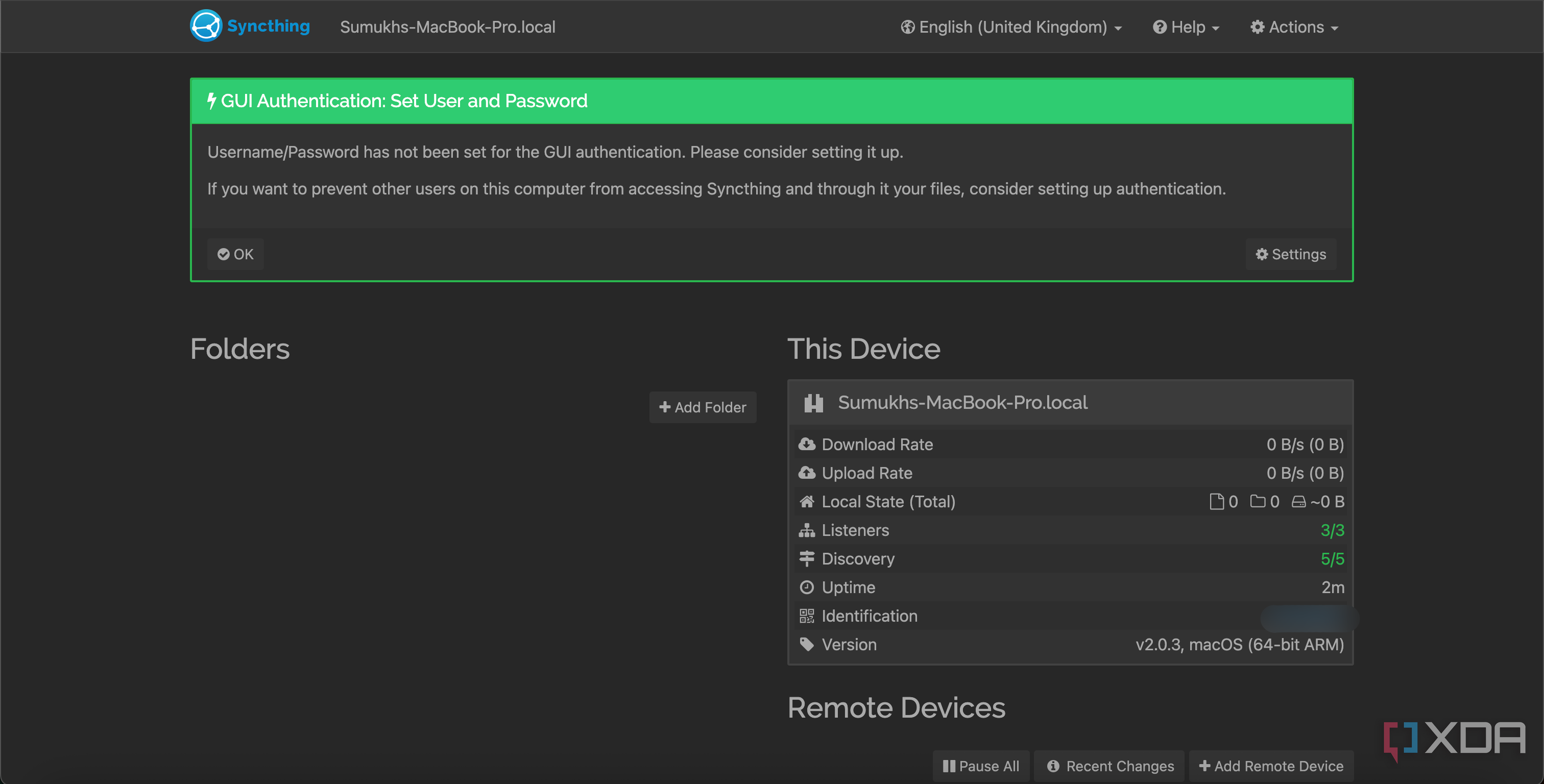Click the Remote Devices heading
Screen dimensions: 1544x784
896,708
